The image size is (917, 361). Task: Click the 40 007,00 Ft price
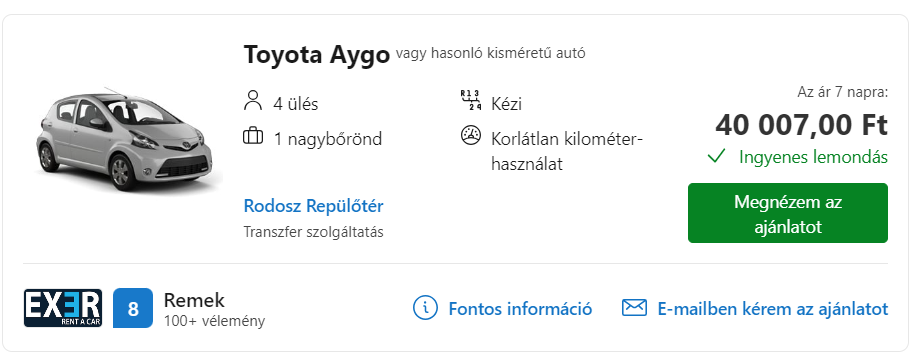[x=801, y=125]
